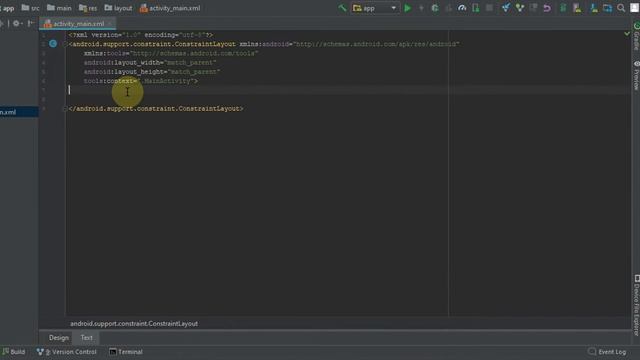Screen dimensions: 640x360
Task: Open project panel settings gear
Action: click(x=17, y=24)
